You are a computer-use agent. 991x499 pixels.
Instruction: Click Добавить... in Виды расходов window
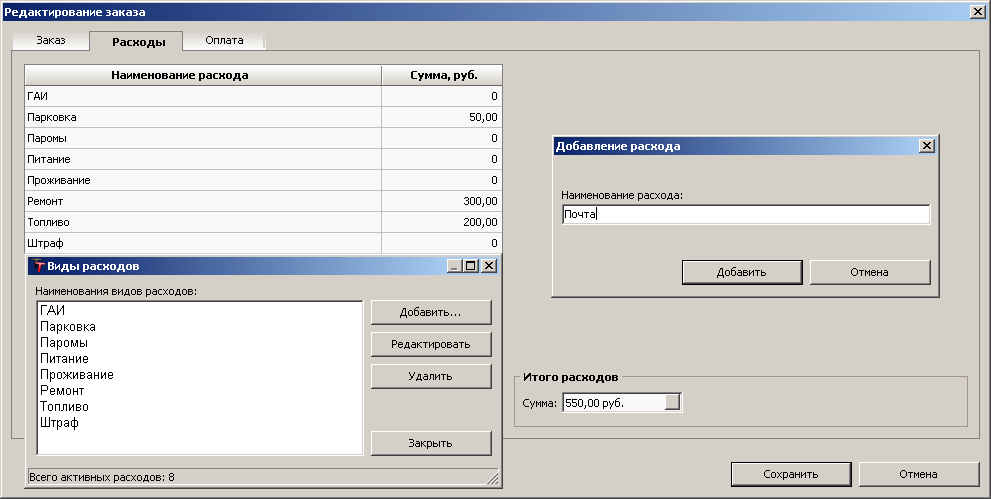[x=430, y=312]
